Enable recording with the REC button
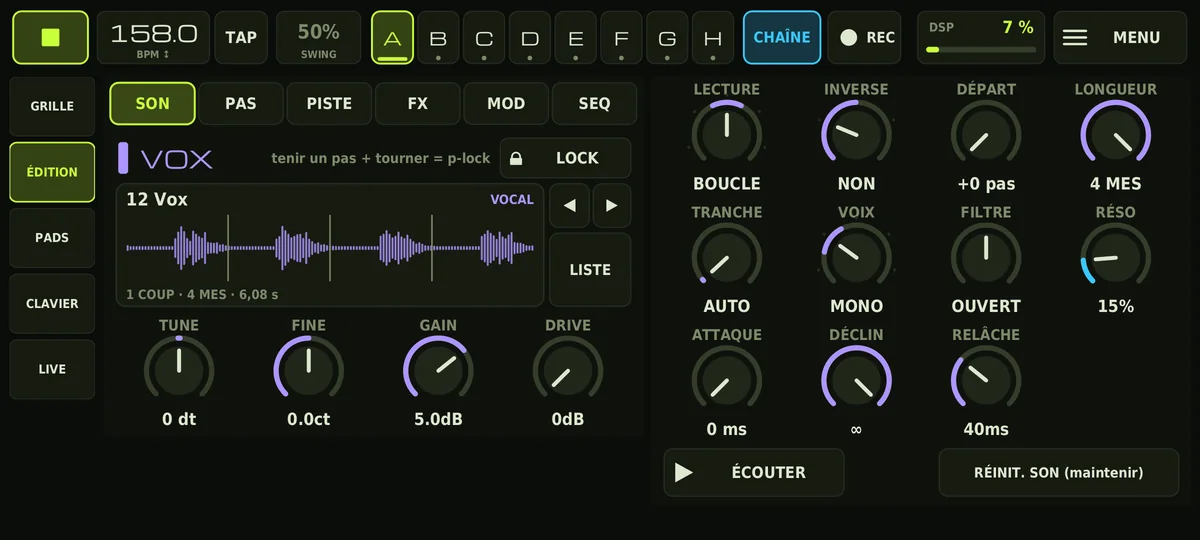This screenshot has height=540, width=1200. tap(866, 37)
